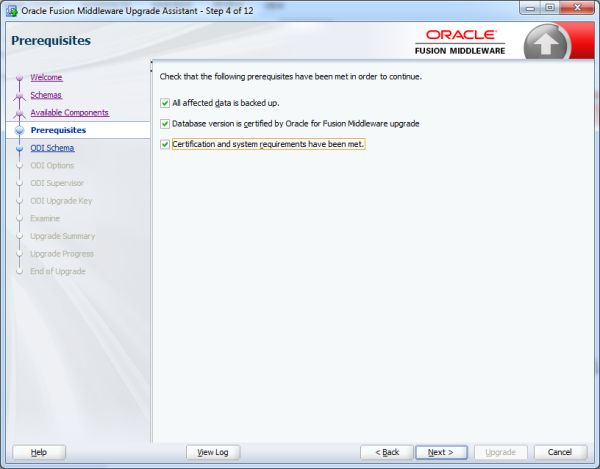Click the upgrade arrow logo icon
The image size is (600, 469).
click(x=546, y=43)
